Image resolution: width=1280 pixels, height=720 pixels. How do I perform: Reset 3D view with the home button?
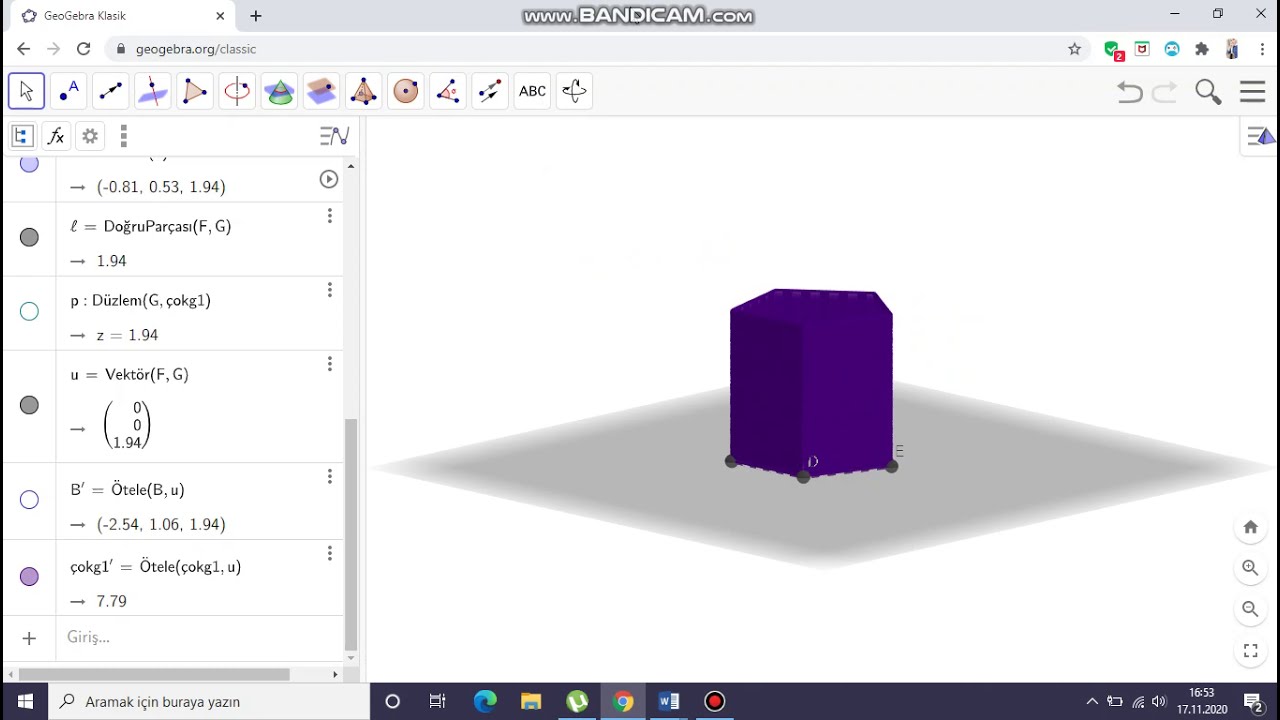(1250, 527)
